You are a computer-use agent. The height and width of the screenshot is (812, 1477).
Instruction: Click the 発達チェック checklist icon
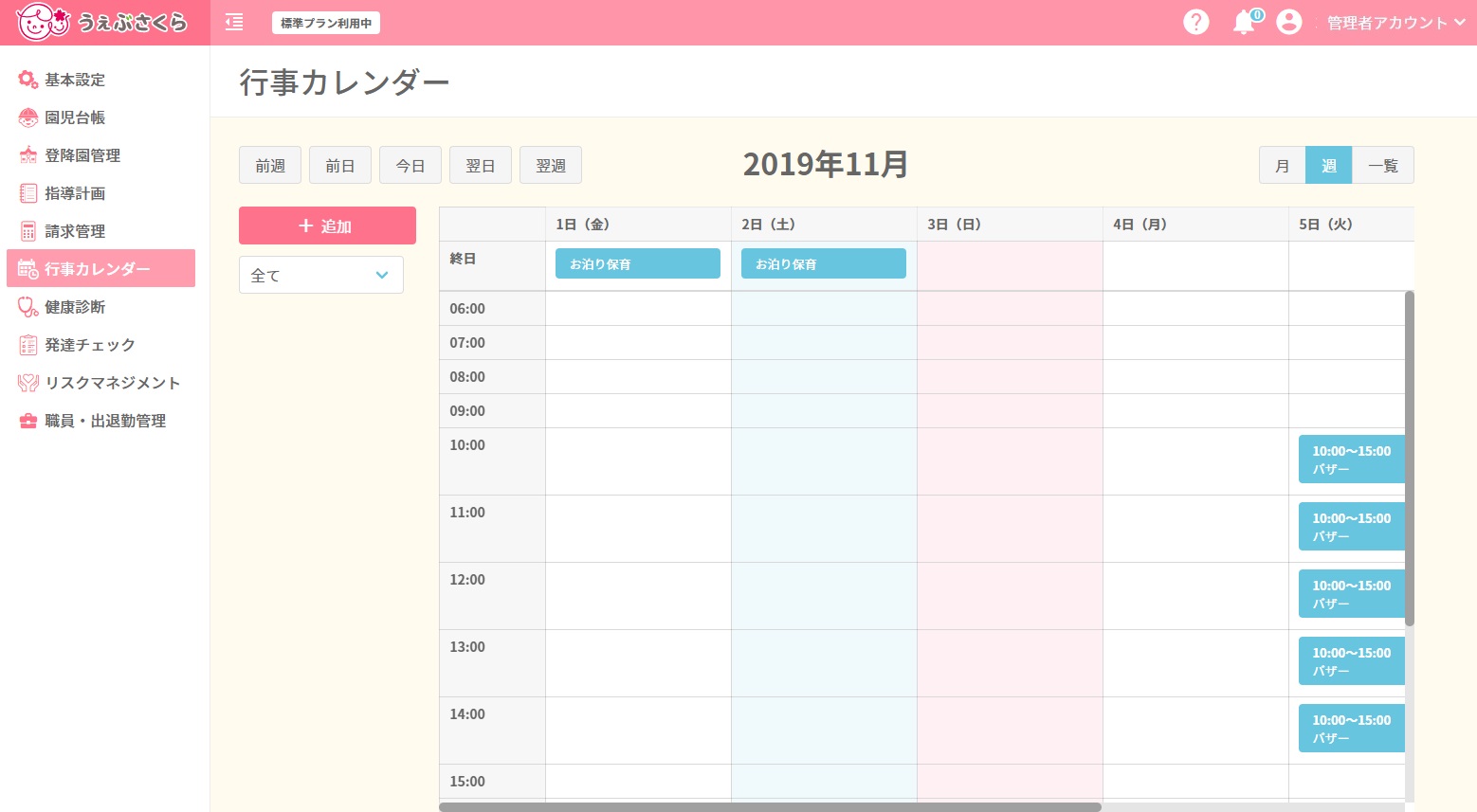(28, 345)
